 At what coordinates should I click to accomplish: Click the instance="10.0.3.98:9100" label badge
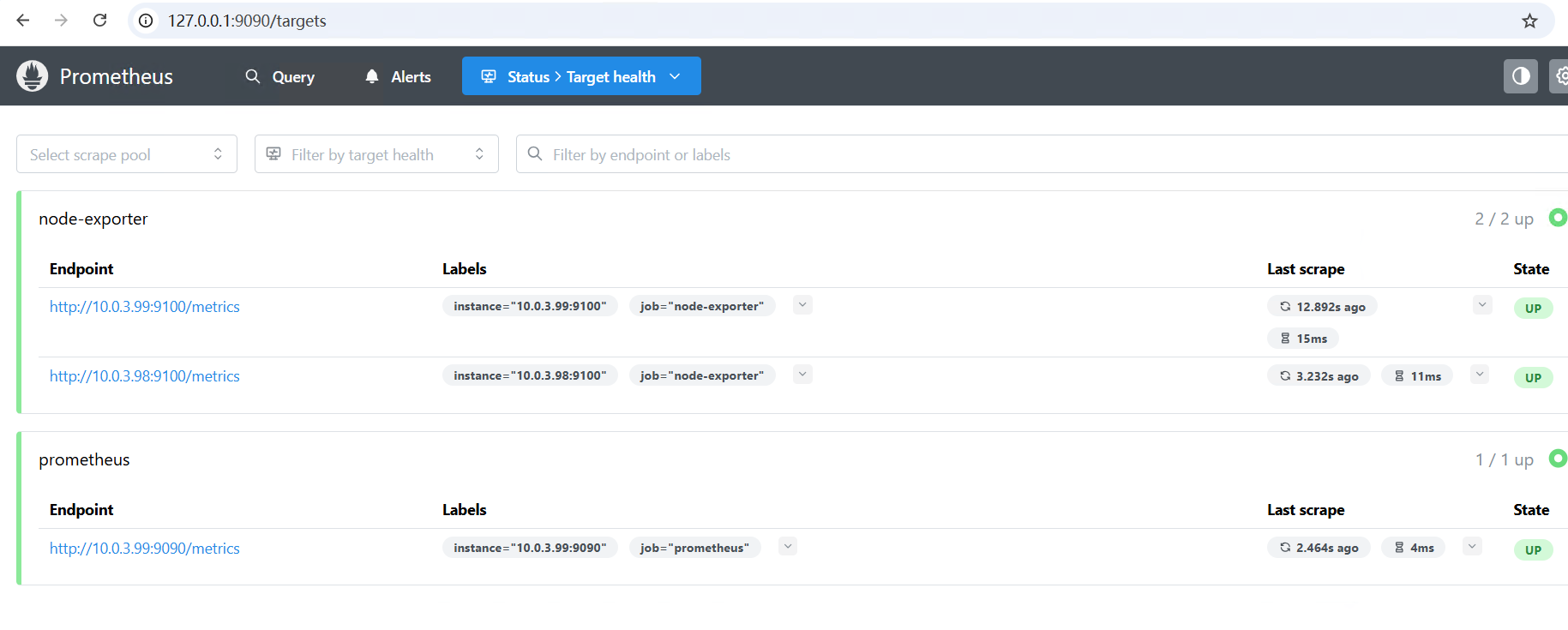click(530, 375)
